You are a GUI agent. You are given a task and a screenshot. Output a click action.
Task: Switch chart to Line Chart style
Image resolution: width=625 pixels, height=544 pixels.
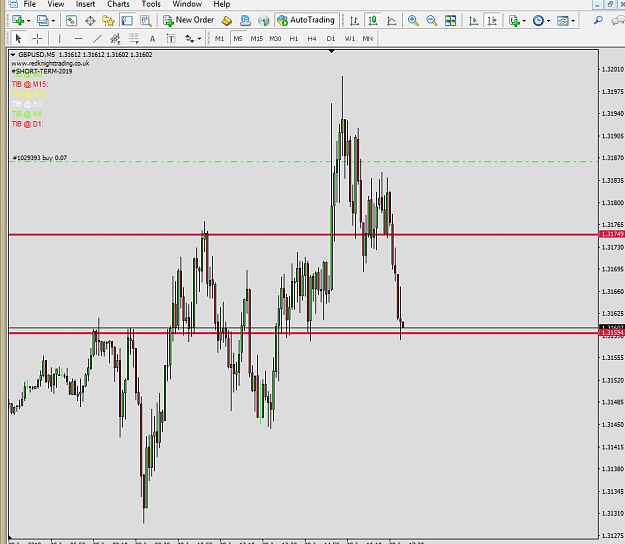tap(391, 20)
